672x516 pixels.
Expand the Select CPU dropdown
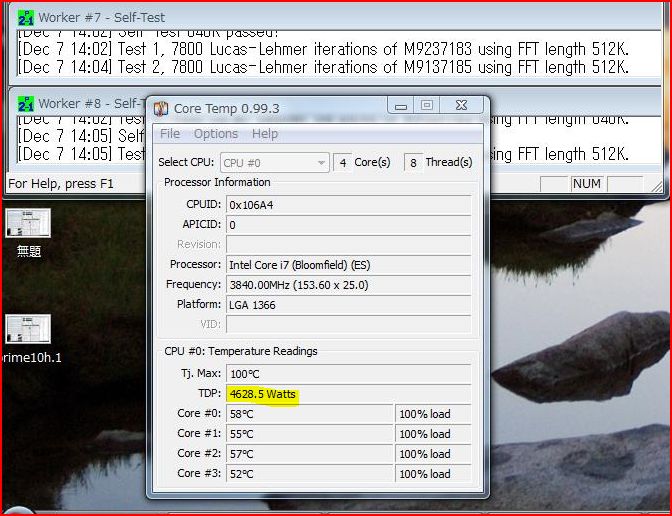275,163
